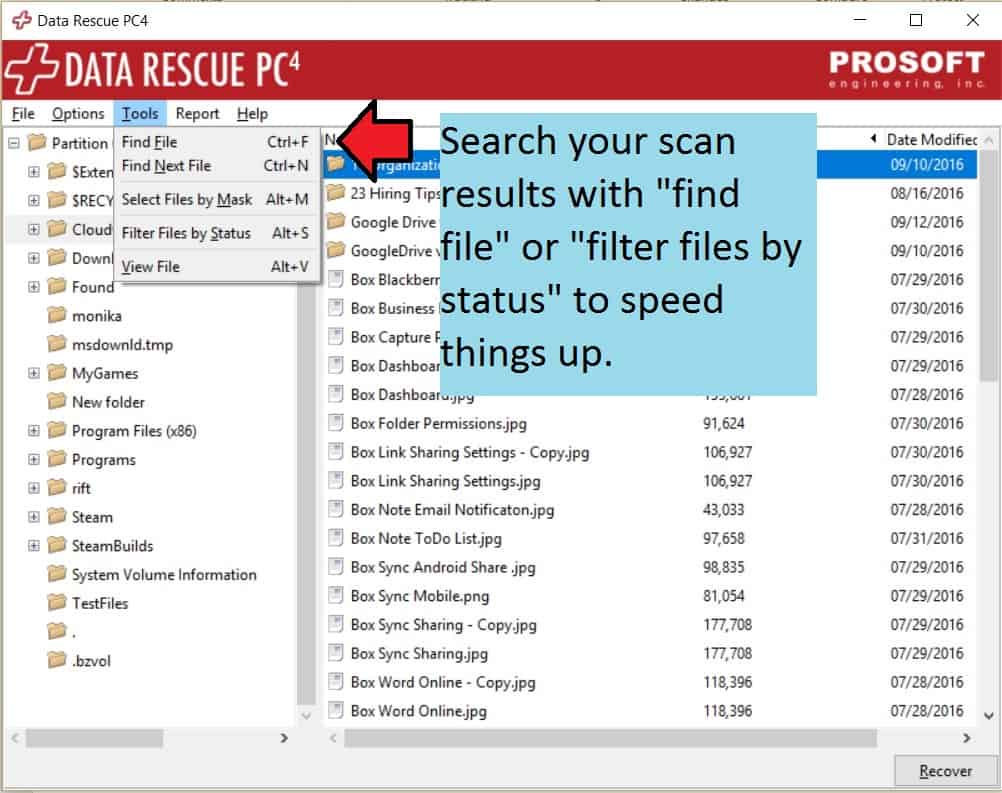Select Box Word Online - Copy.jpg file
Screen dimensions: 1002x793
tap(443, 682)
